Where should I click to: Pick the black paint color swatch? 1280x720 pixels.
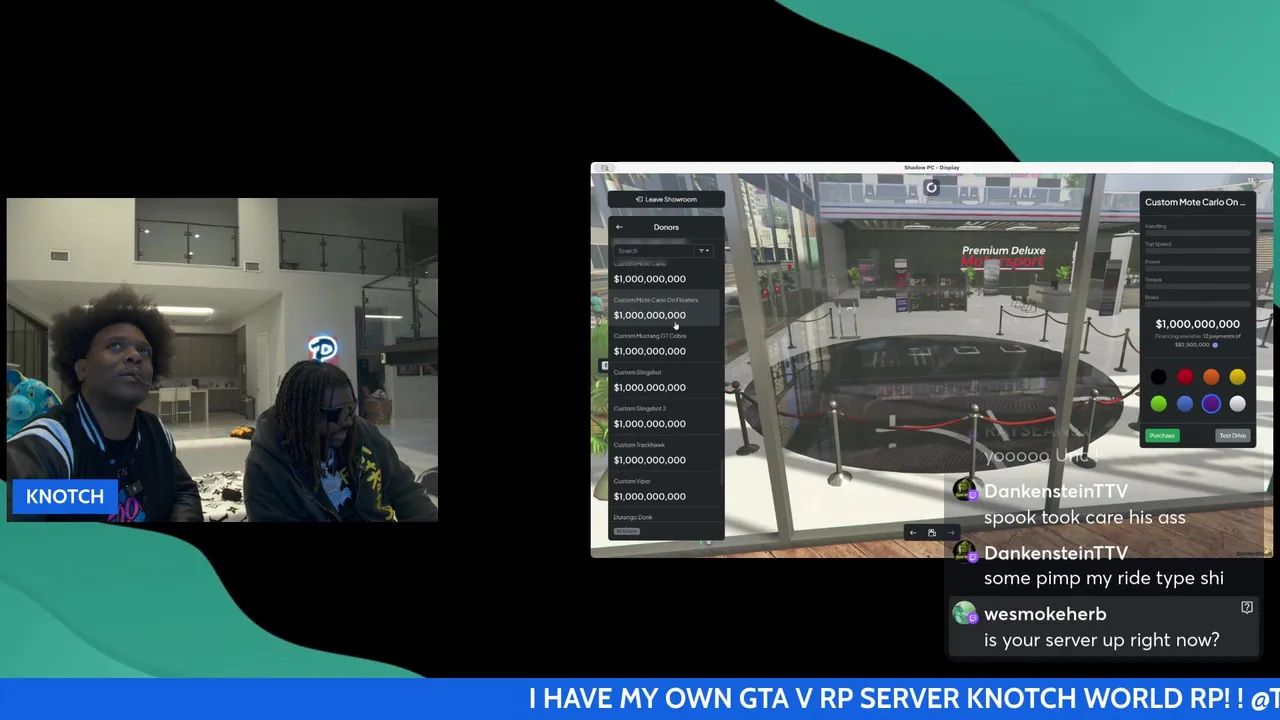1158,377
